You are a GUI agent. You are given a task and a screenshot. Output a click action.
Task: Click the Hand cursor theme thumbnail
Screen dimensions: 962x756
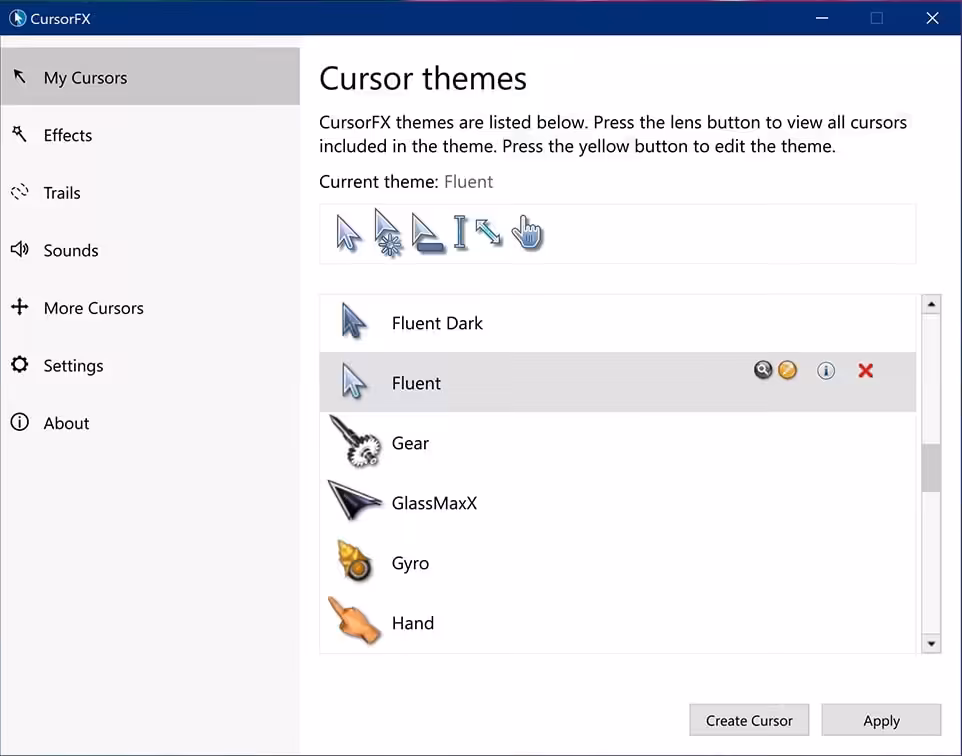(355, 622)
